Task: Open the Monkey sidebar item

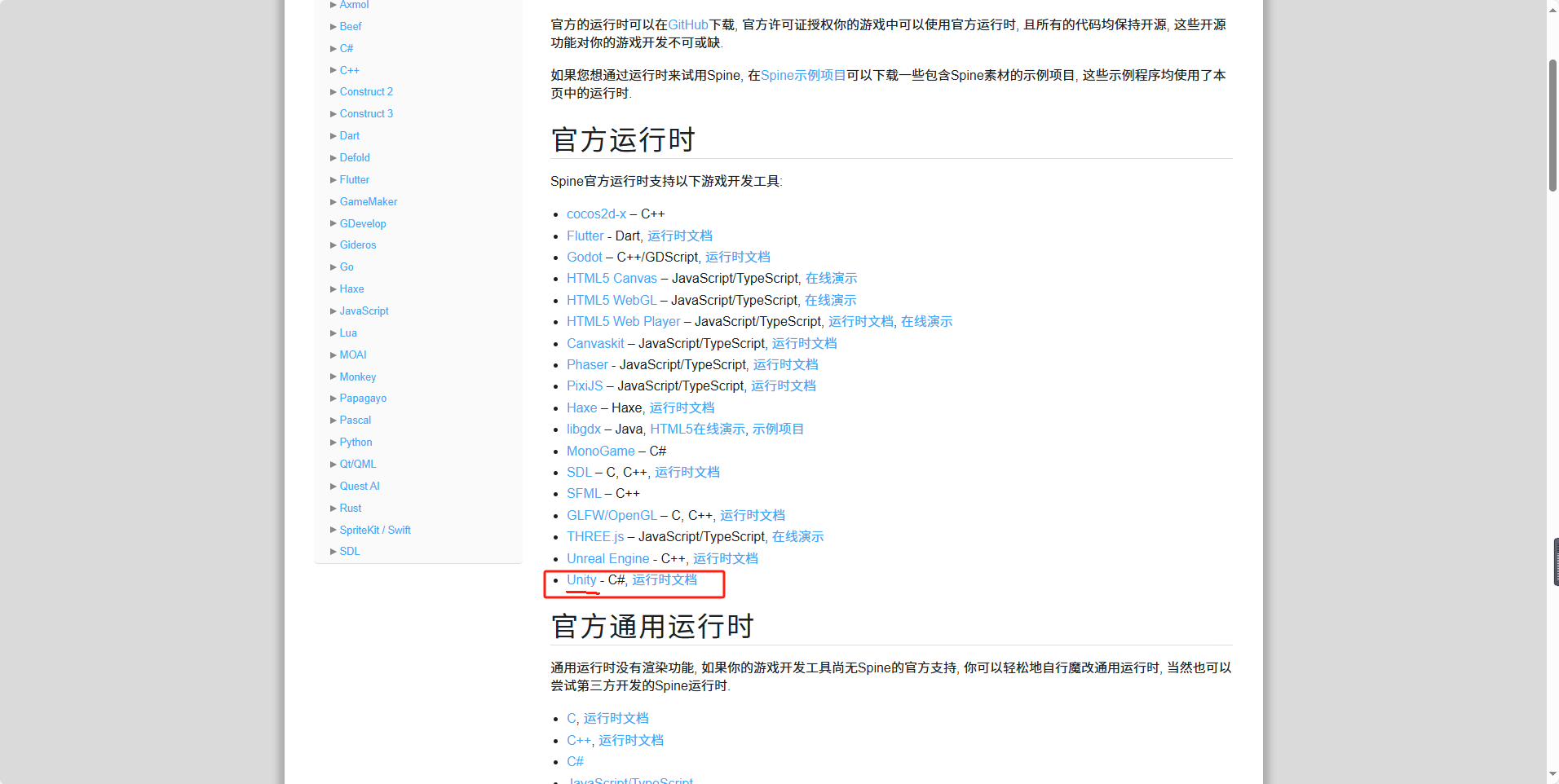Action: (358, 377)
